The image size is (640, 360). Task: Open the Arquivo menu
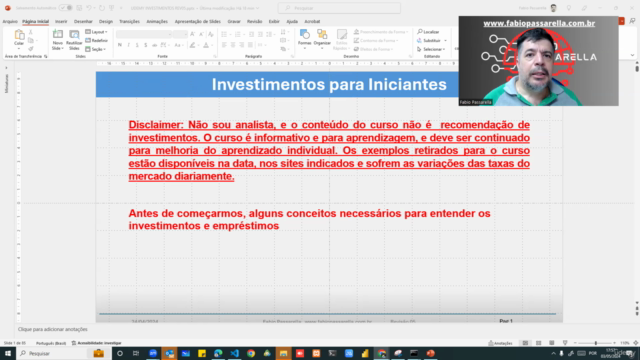[10, 21]
